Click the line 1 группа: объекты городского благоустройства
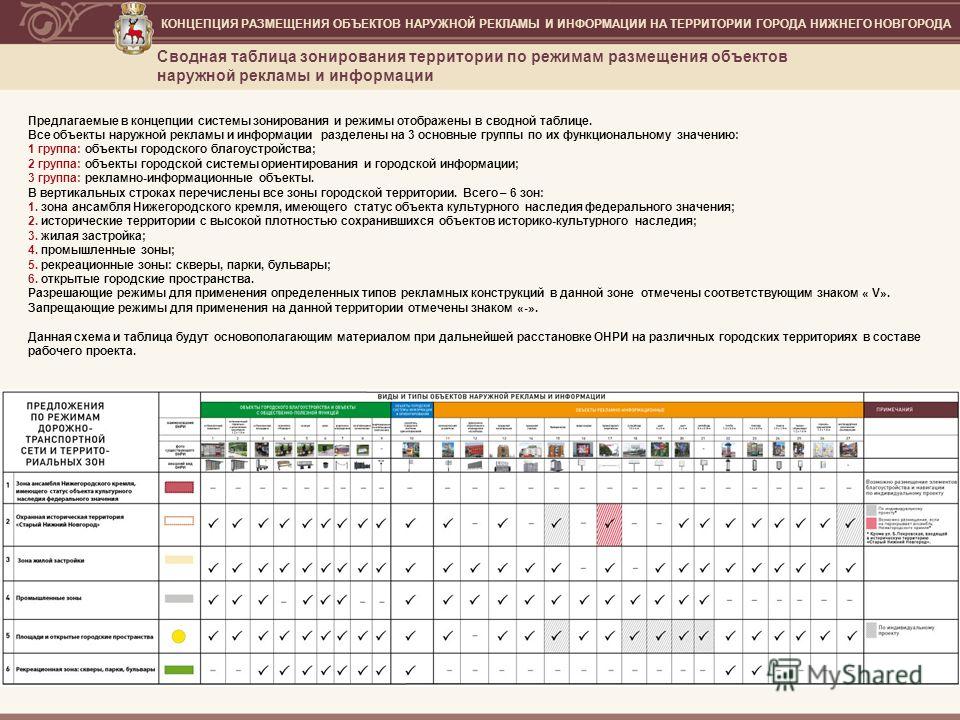Image resolution: width=960 pixels, height=720 pixels. (172, 149)
